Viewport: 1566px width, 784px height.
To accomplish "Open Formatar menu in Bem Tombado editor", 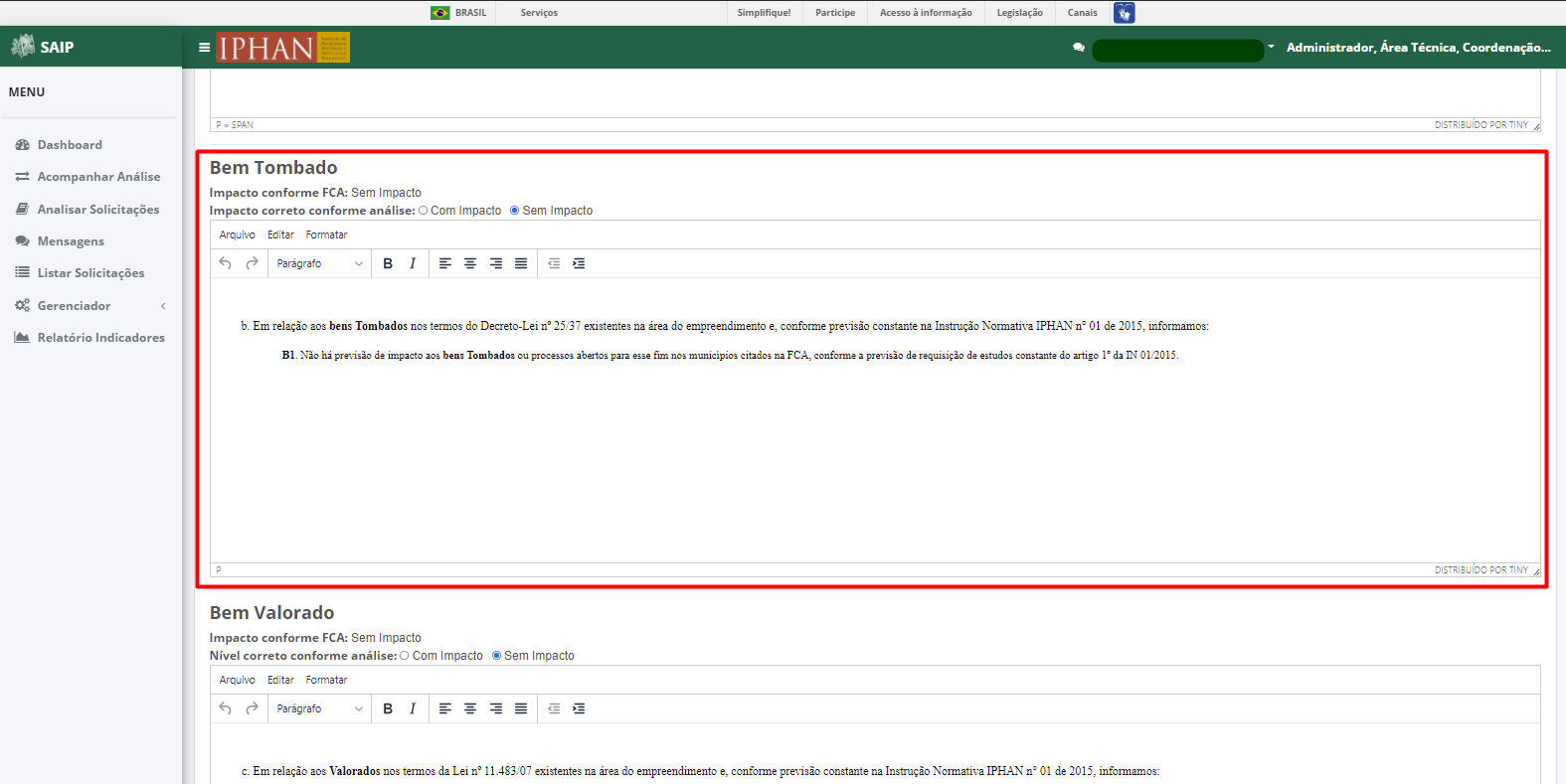I will click(326, 235).
